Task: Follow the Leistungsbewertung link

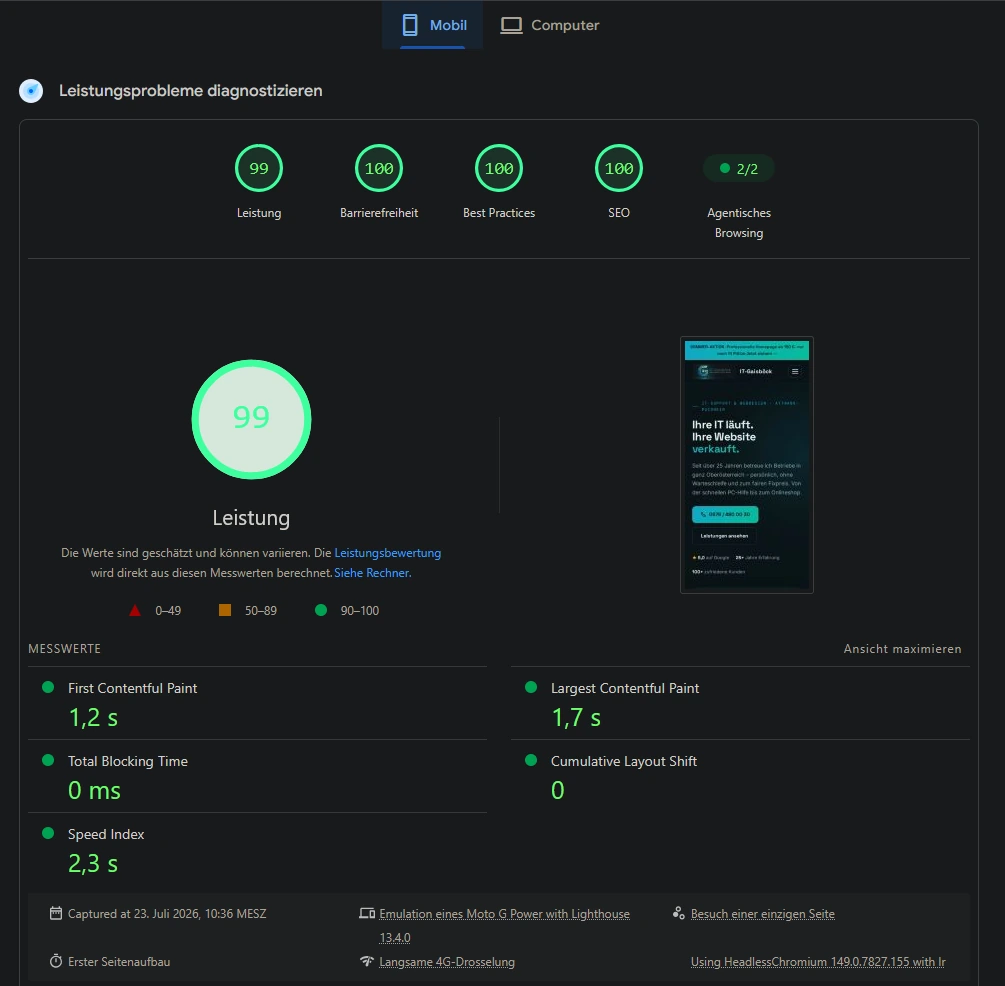Action: pyautogui.click(x=388, y=553)
